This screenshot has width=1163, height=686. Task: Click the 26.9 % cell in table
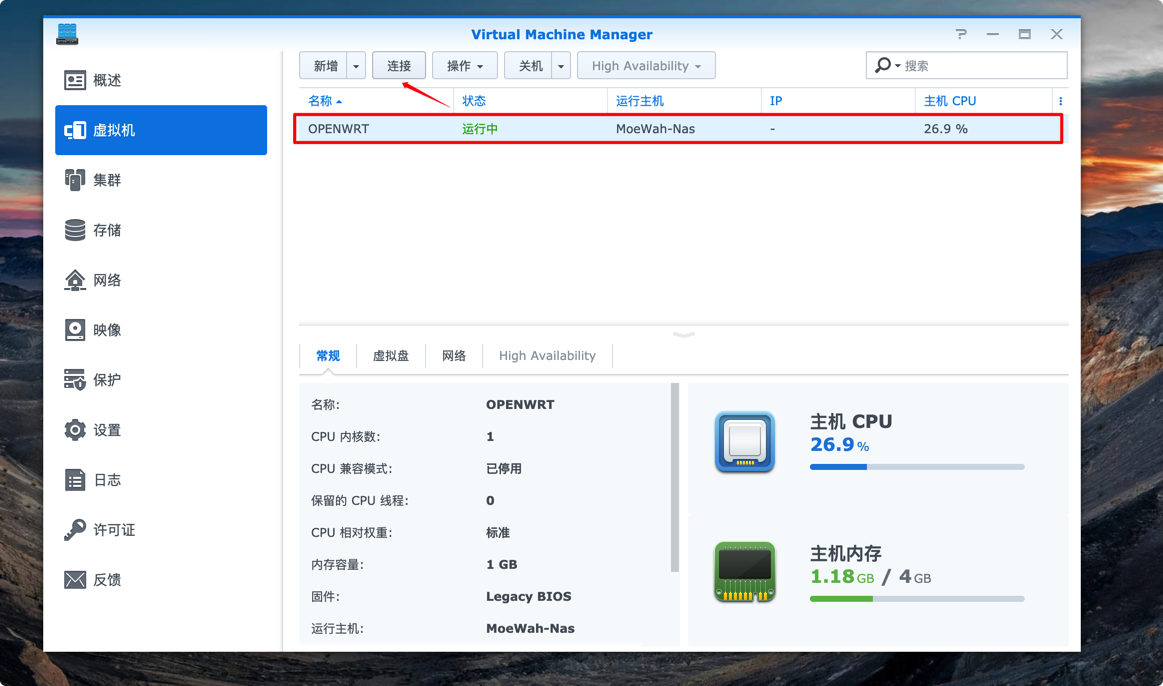click(946, 129)
